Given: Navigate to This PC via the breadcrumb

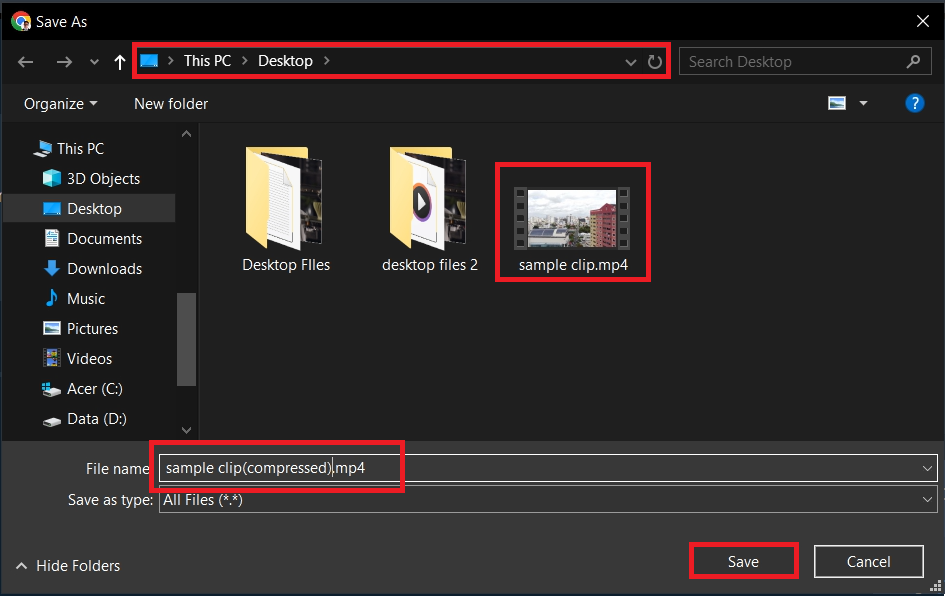Looking at the screenshot, I should coord(207,61).
